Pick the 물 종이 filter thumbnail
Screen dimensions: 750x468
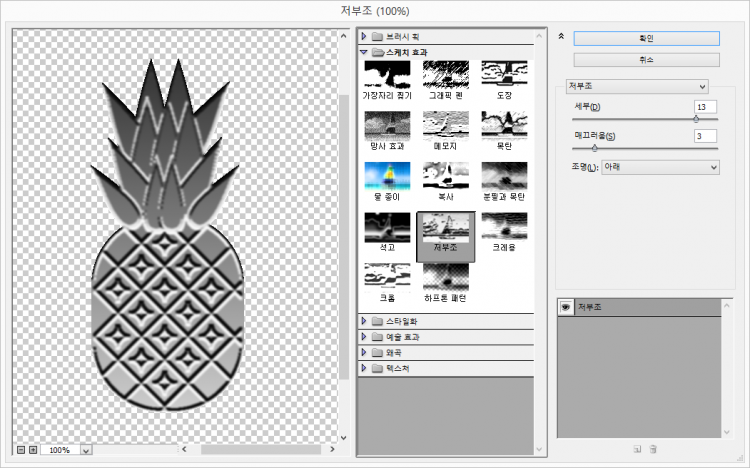click(386, 176)
